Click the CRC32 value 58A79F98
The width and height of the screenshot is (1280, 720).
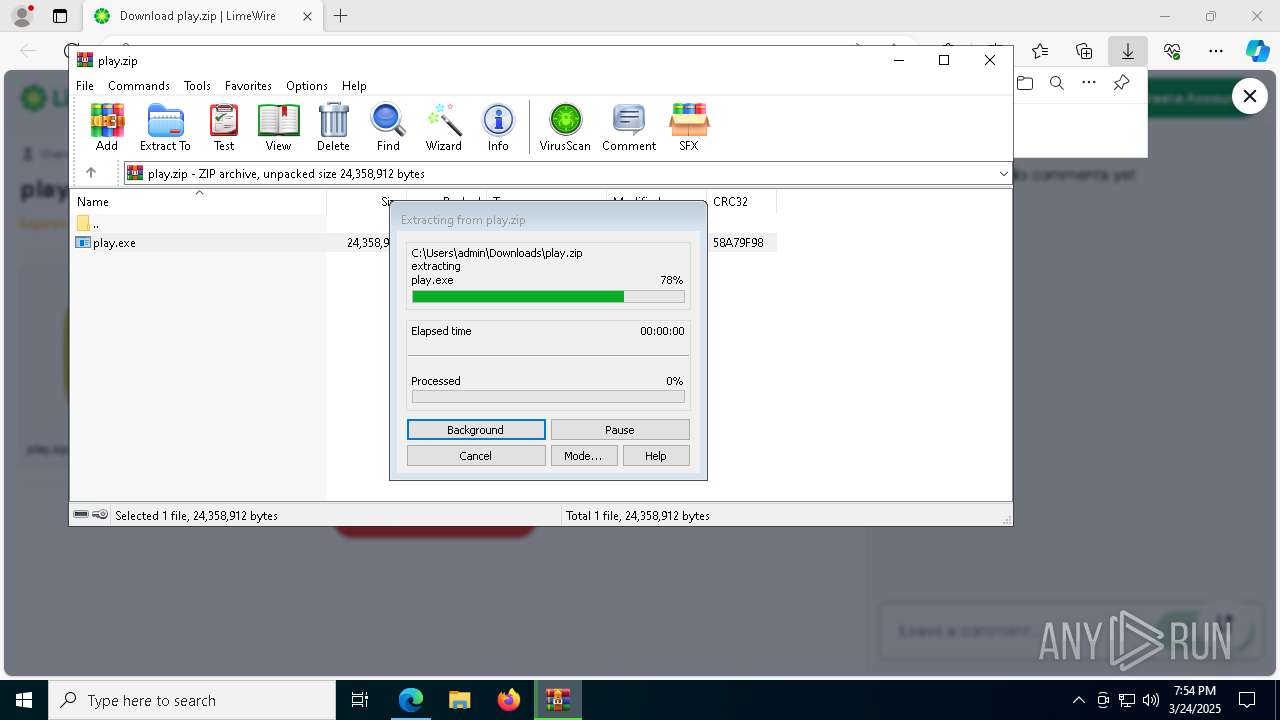[738, 242]
